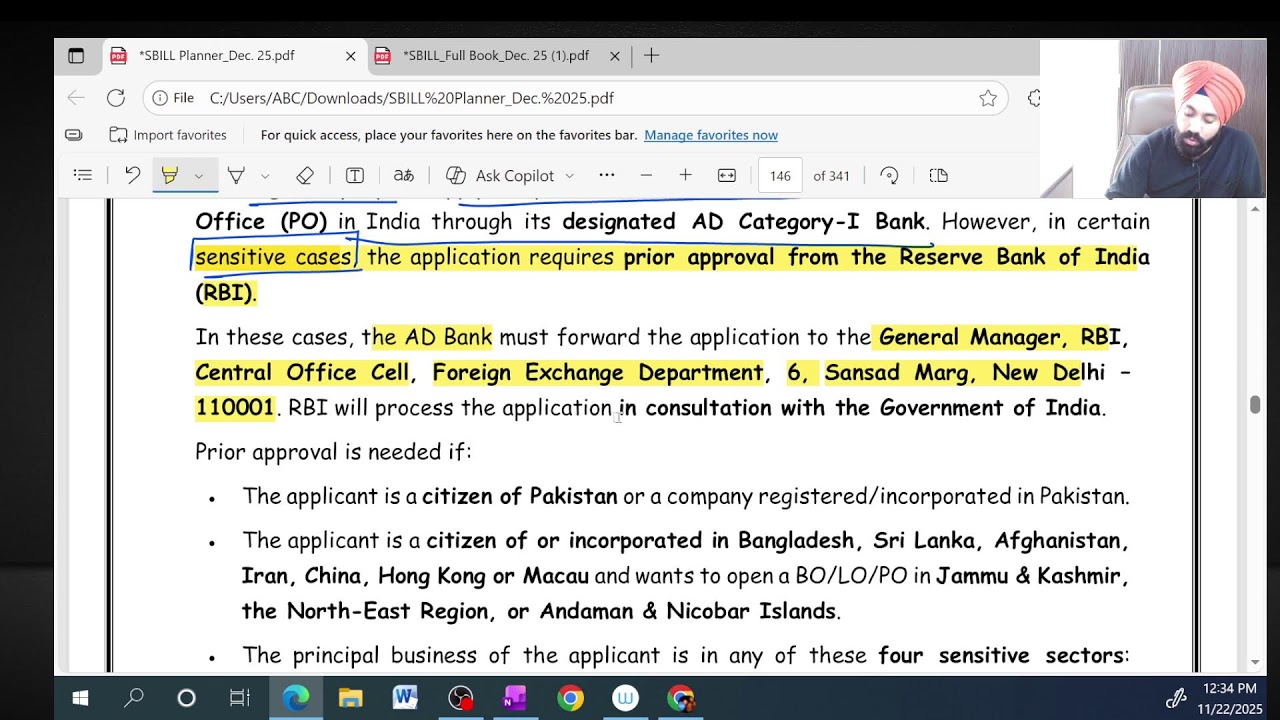Open the Draw tool options dropdown

[265, 176]
